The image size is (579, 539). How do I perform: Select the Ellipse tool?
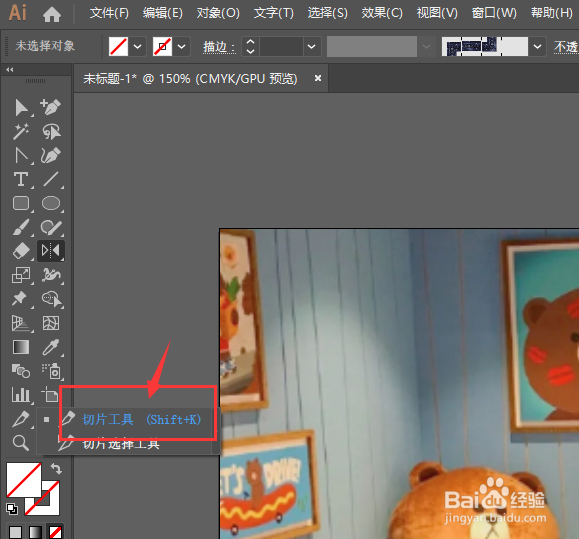pos(51,203)
